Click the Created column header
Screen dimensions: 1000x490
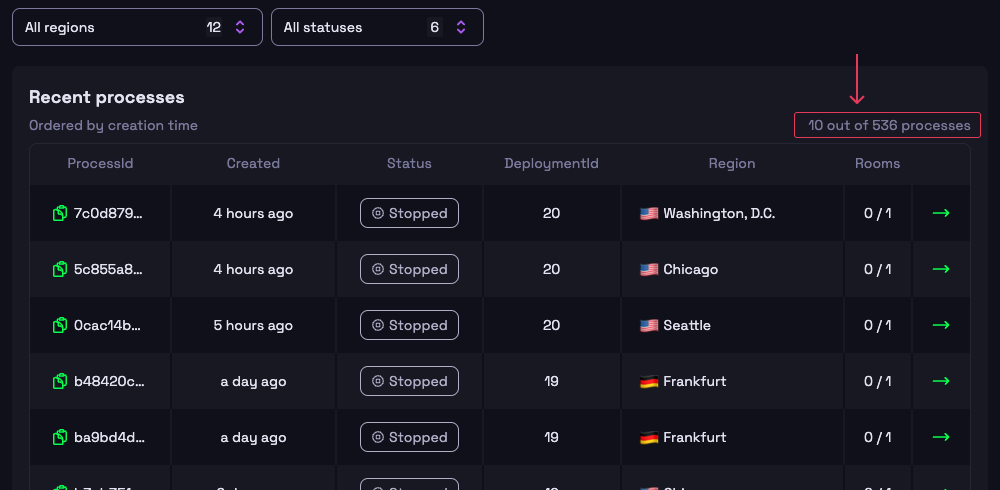pyautogui.click(x=253, y=163)
